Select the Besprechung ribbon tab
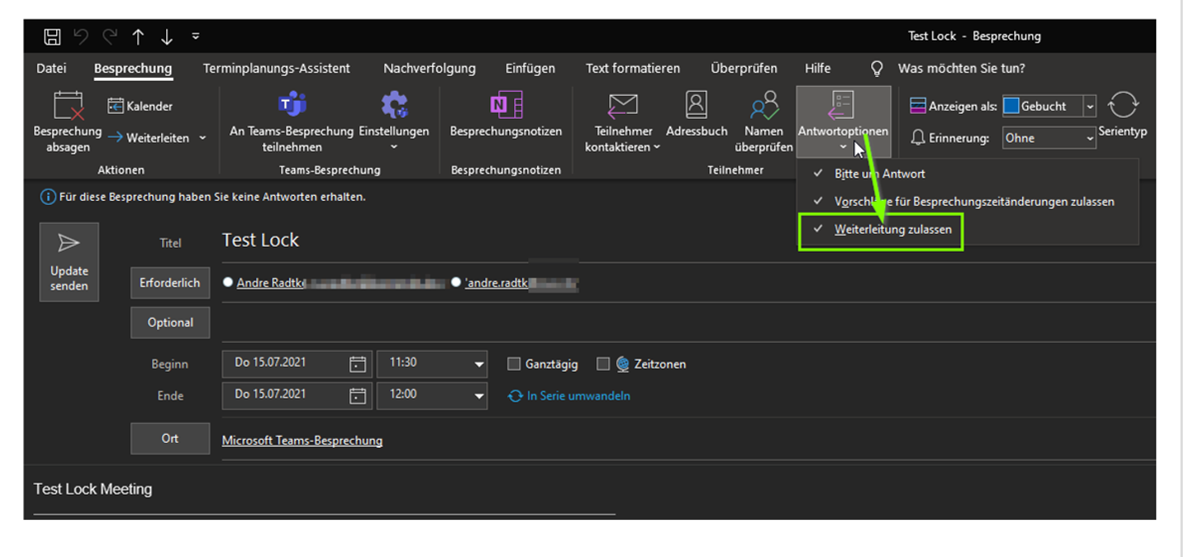The width and height of the screenshot is (1183, 557). click(x=133, y=69)
